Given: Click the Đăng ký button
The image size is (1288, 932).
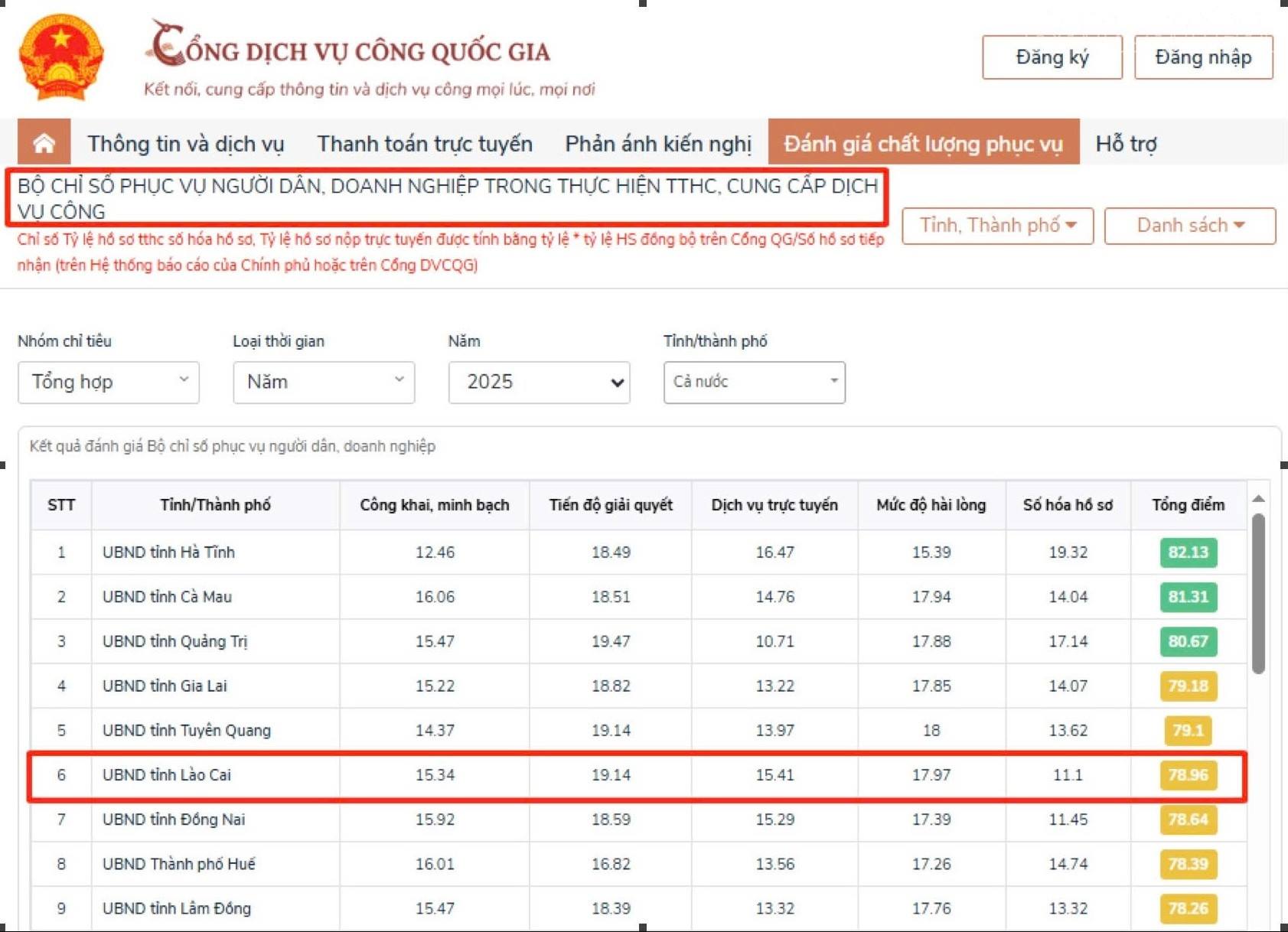Looking at the screenshot, I should click(1052, 57).
